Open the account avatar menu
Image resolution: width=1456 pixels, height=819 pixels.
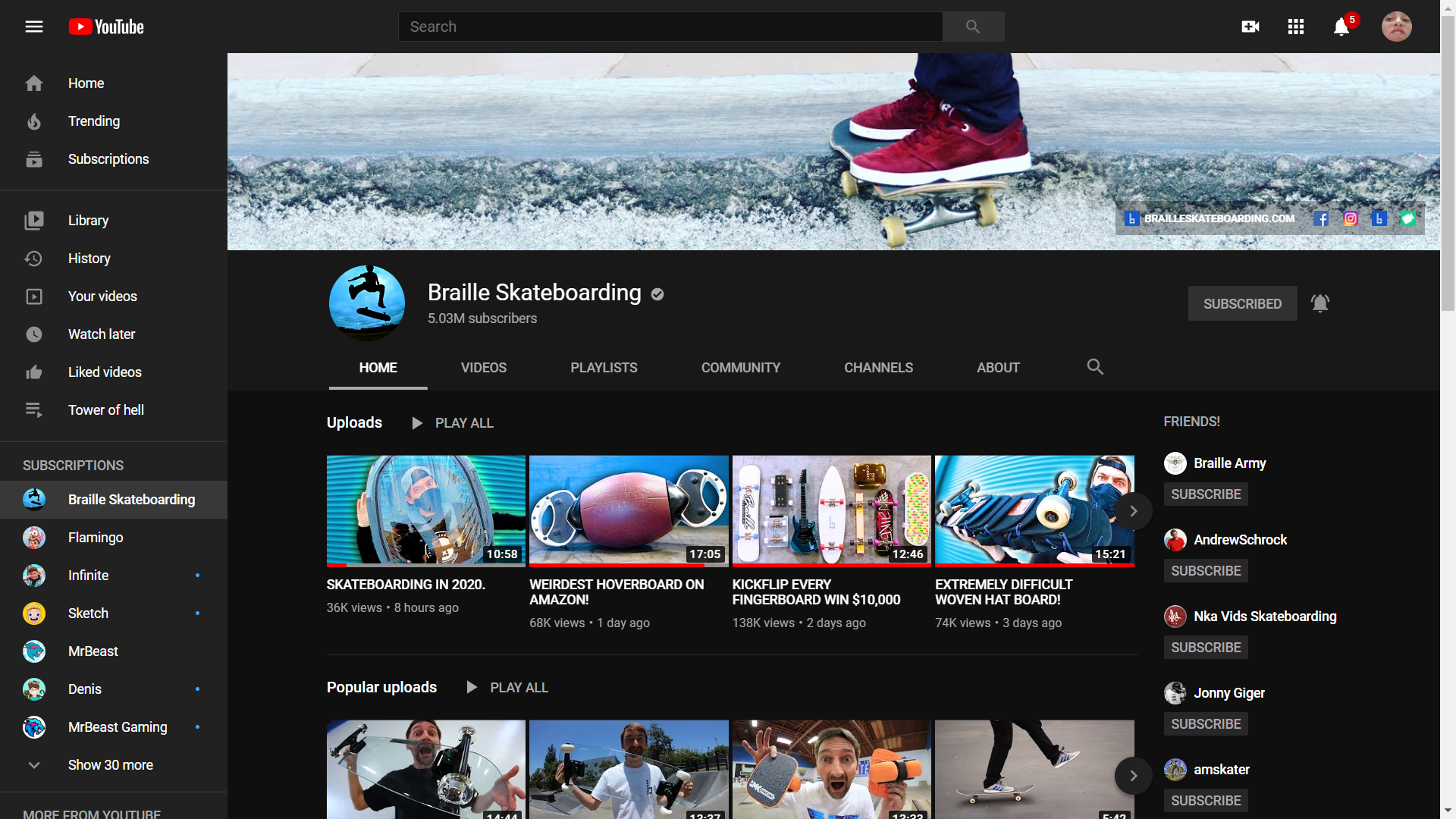coord(1396,27)
